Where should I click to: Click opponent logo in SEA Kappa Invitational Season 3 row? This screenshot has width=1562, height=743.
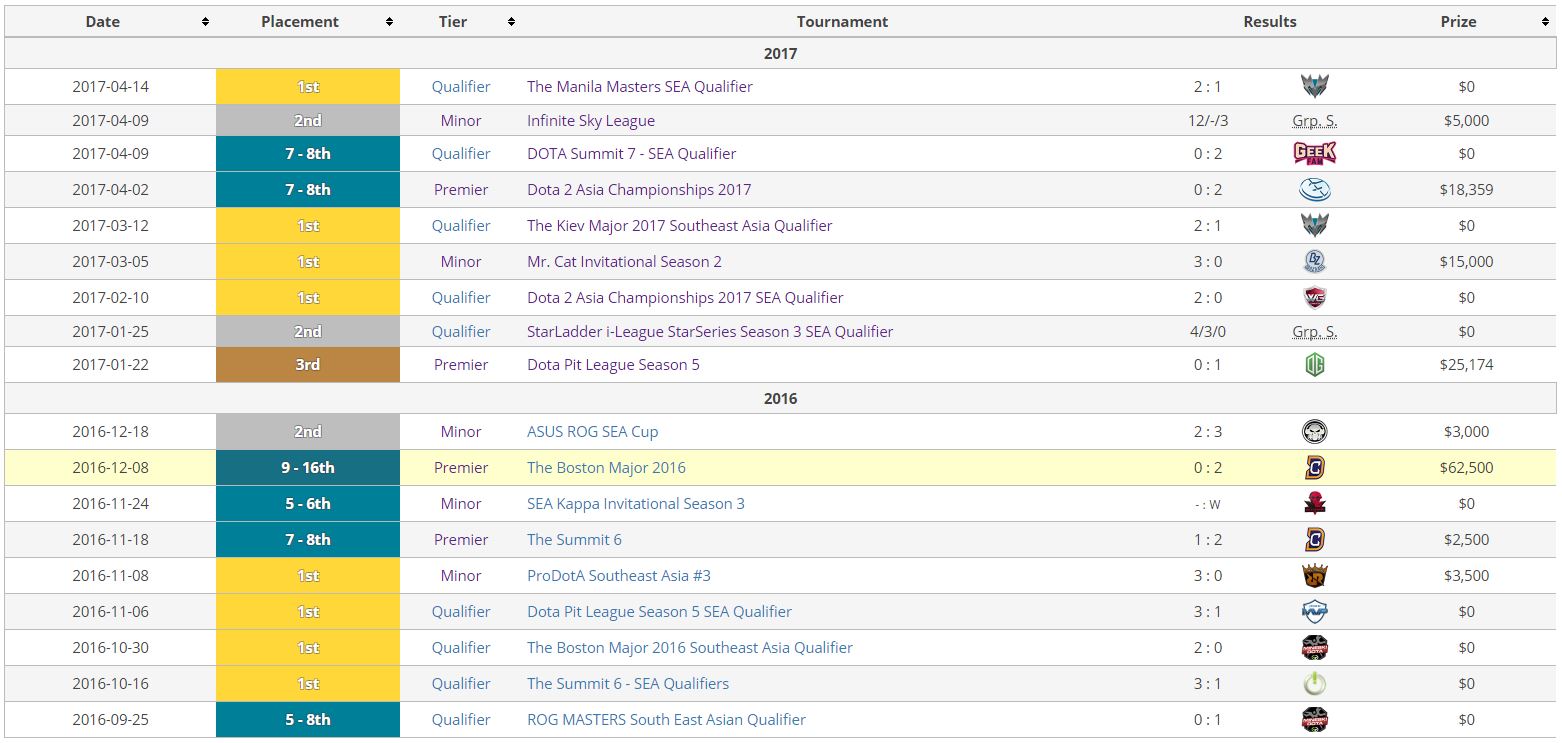point(1314,504)
